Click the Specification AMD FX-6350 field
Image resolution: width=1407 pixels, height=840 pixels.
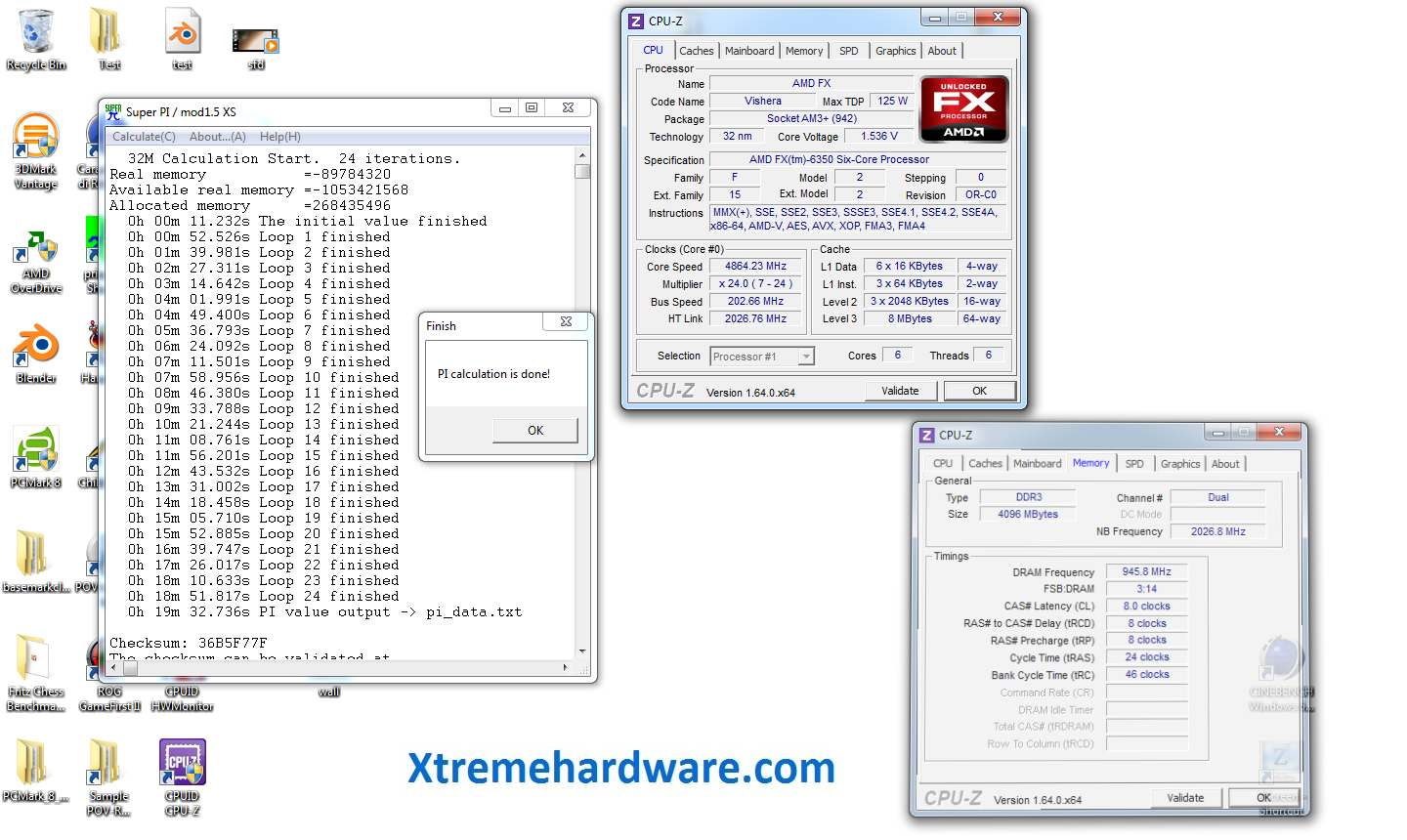click(x=857, y=159)
